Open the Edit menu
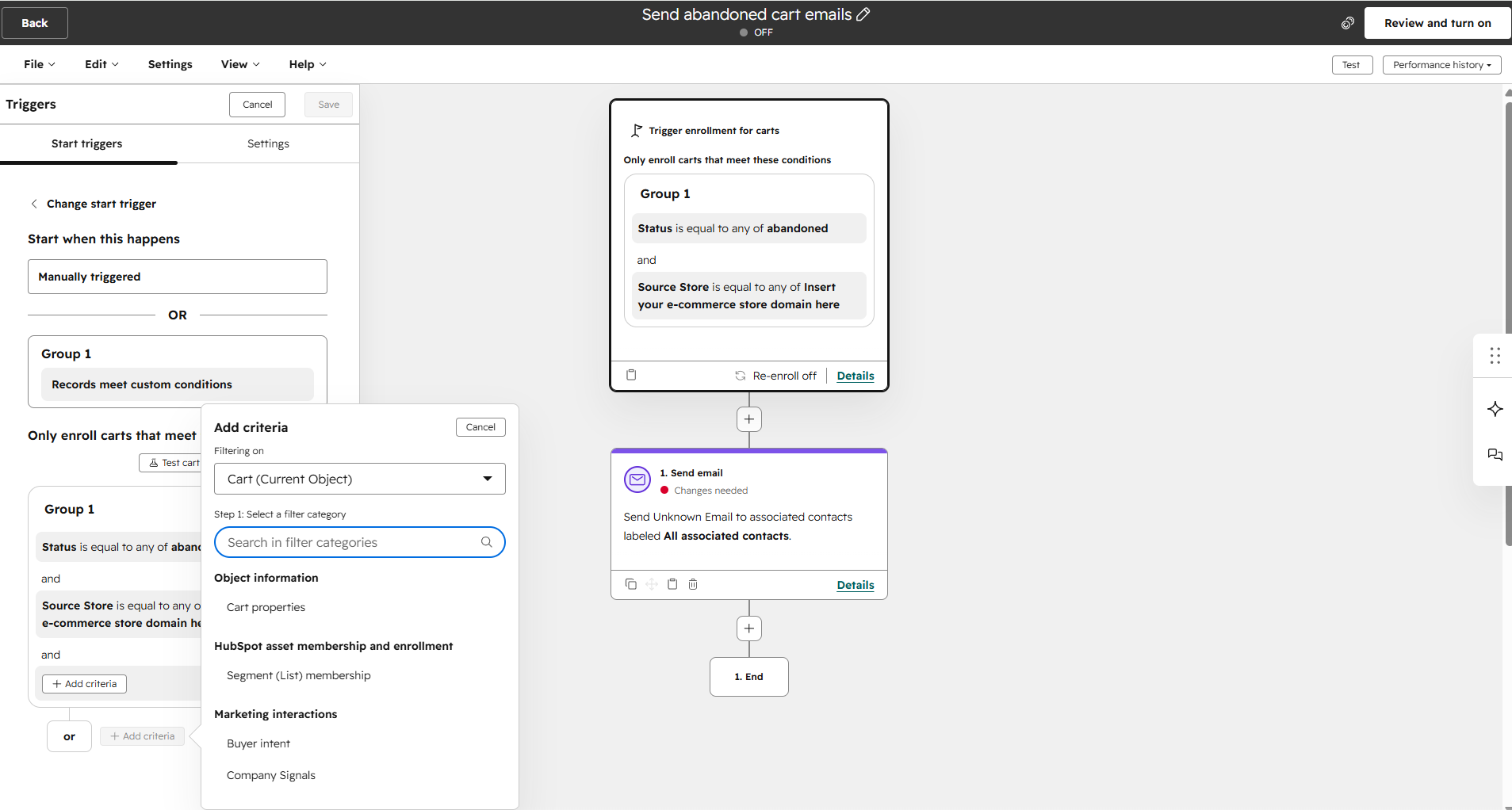Image resolution: width=1512 pixels, height=810 pixels. coord(101,64)
